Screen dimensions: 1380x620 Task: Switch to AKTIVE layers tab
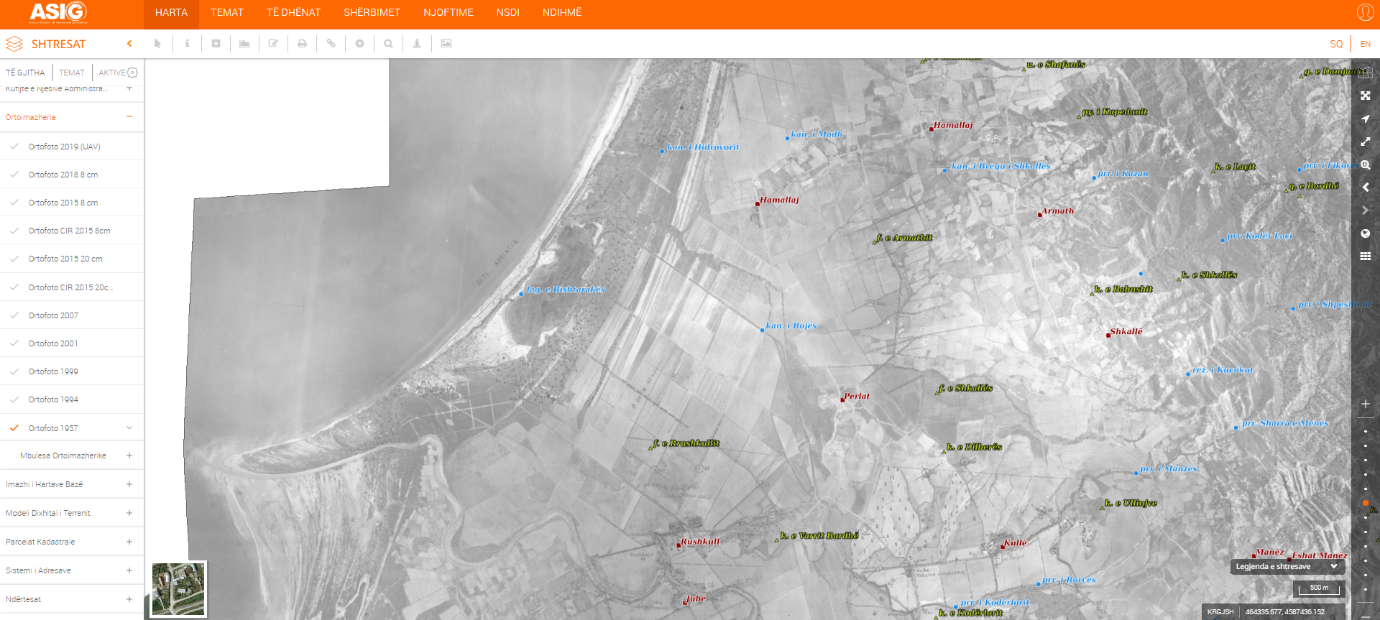tap(112, 72)
